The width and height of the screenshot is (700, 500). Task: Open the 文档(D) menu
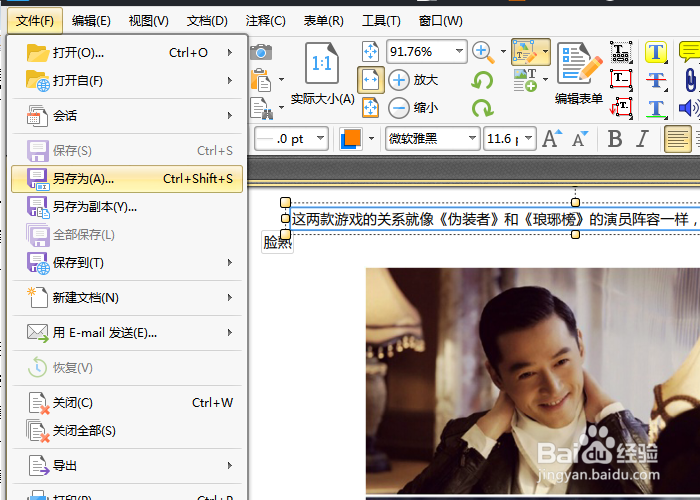[x=207, y=21]
